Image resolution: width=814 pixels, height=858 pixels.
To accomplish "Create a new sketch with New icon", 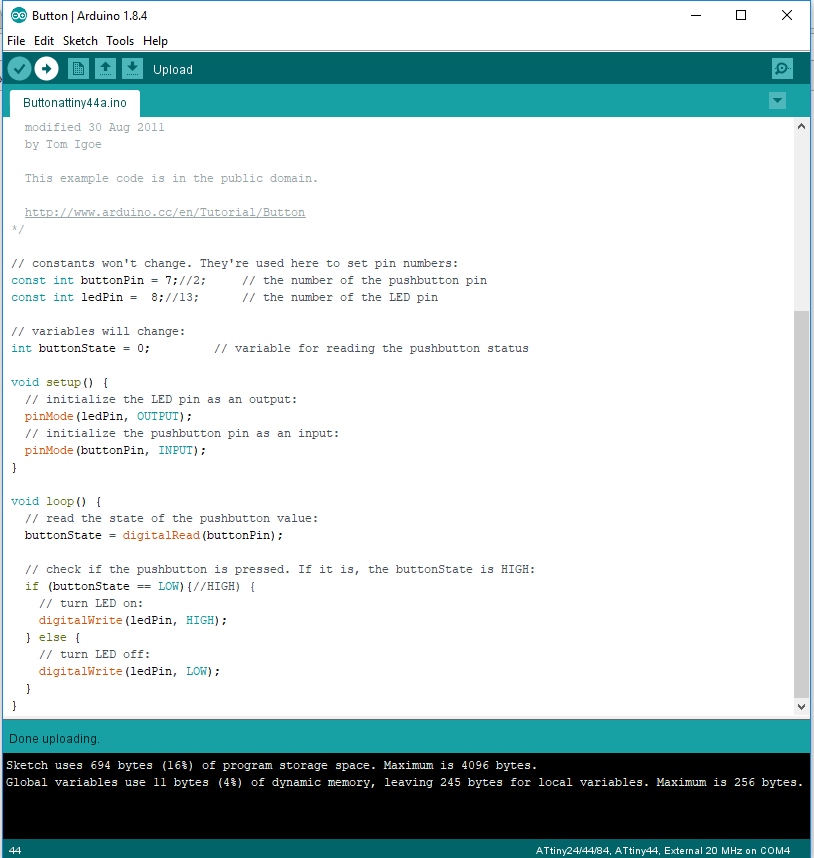I will tap(78, 69).
